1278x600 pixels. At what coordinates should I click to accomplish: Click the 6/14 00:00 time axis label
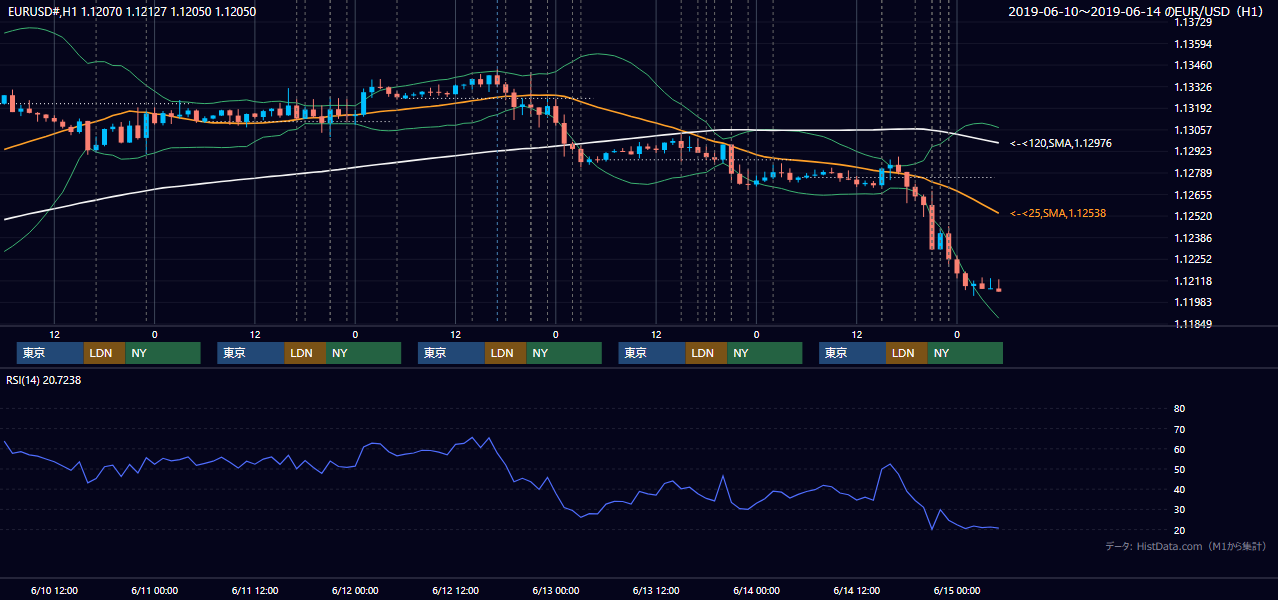757,590
